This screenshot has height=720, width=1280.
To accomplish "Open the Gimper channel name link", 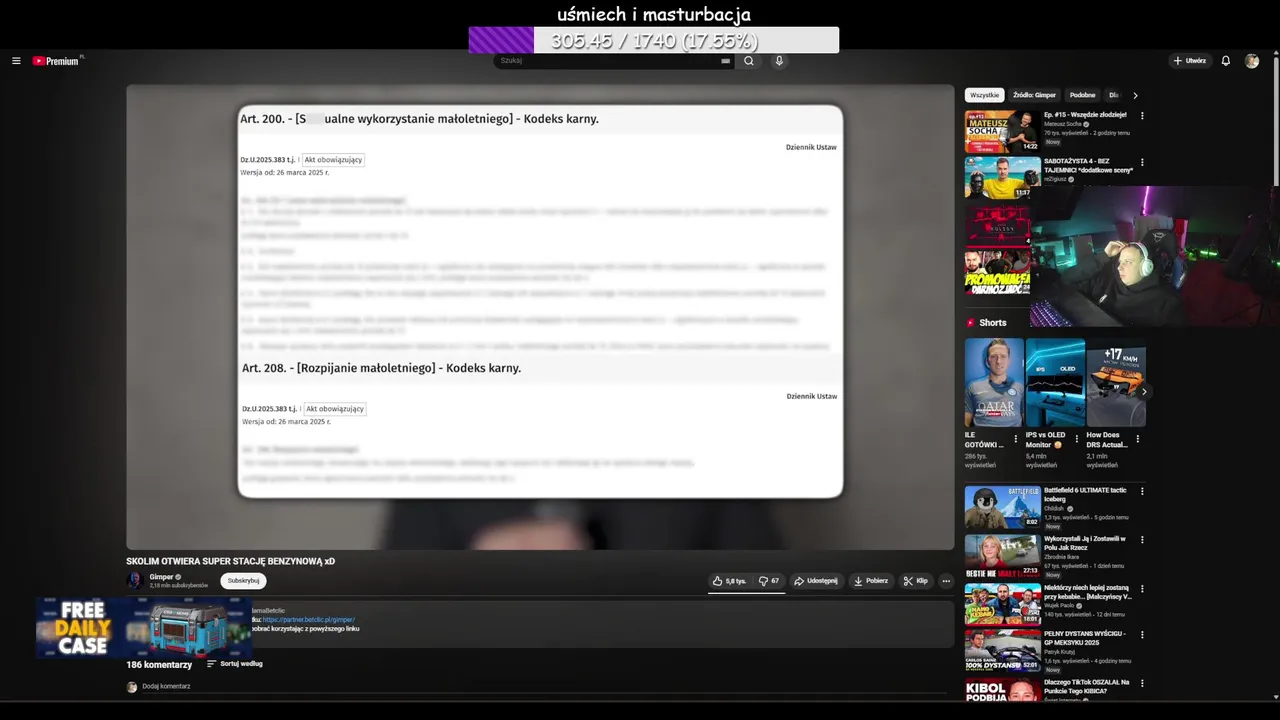I will (162, 577).
